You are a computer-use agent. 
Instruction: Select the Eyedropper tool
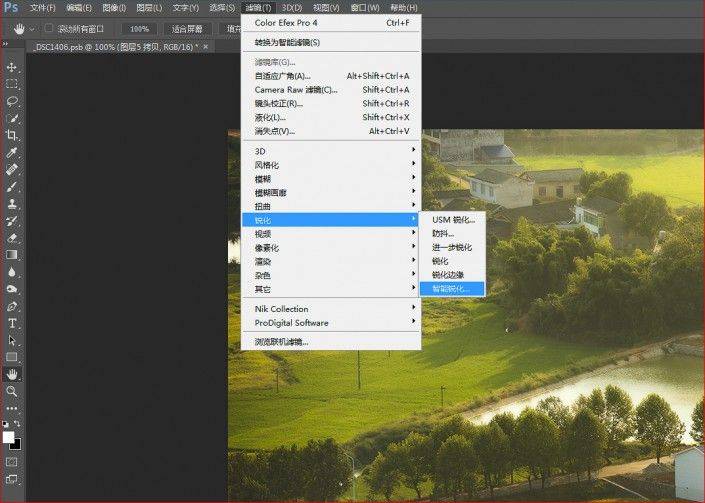[13, 152]
